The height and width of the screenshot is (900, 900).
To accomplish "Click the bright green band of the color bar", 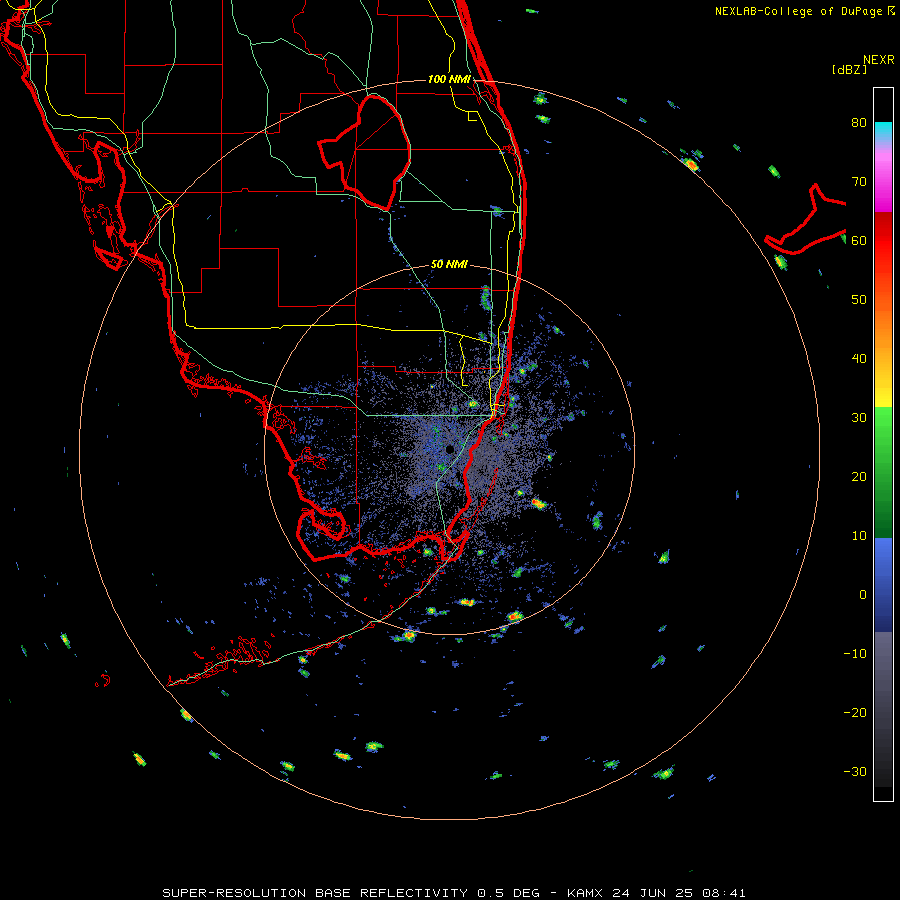I will (883, 425).
